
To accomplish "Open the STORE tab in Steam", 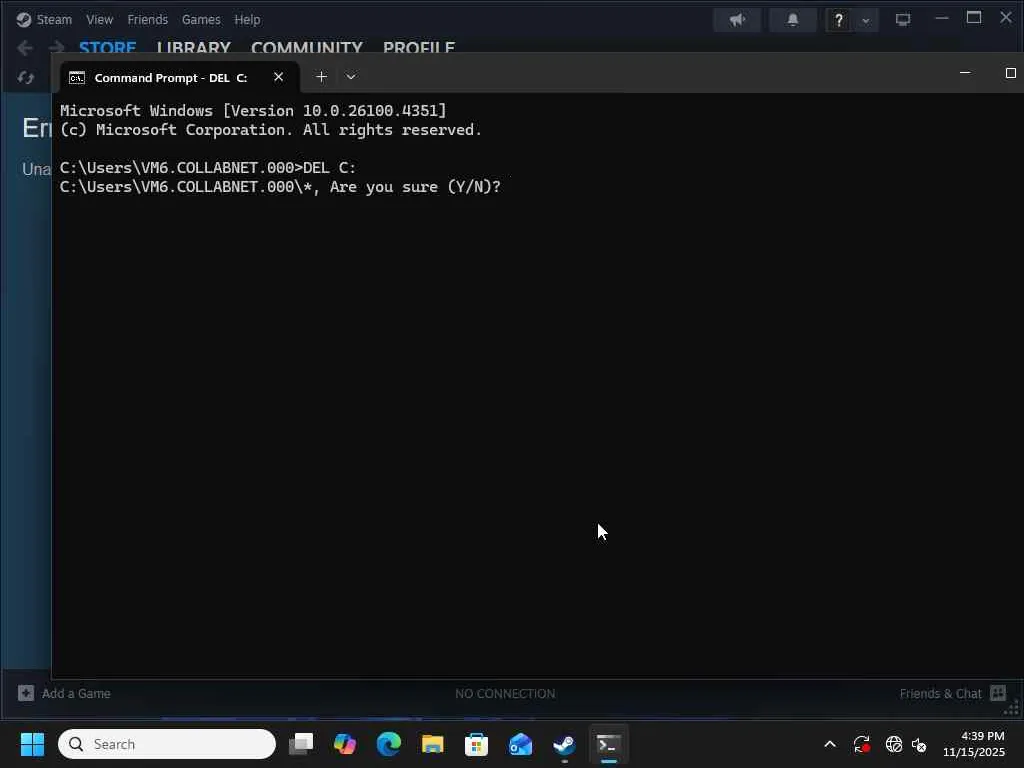I will pyautogui.click(x=108, y=47).
